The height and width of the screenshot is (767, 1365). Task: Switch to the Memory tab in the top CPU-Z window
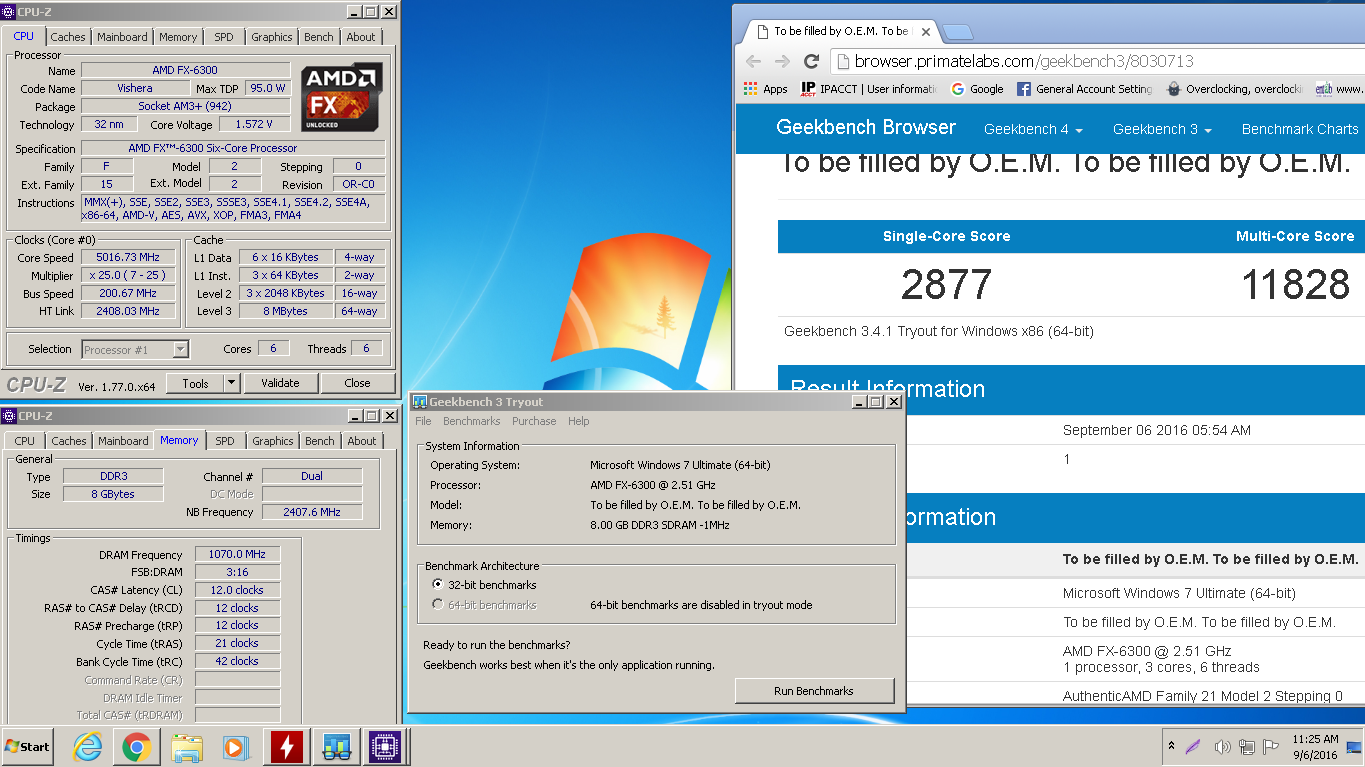click(x=178, y=37)
